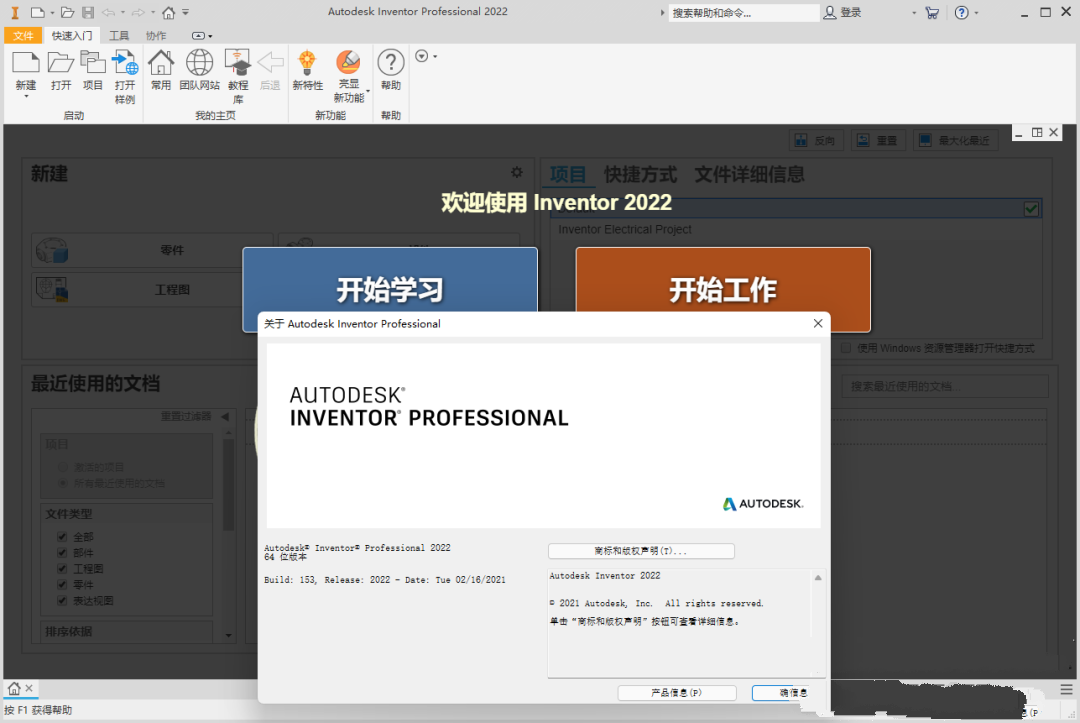Open the 教程库 (Tutorial Gallery) icon
The width and height of the screenshot is (1080, 723).
click(x=238, y=63)
